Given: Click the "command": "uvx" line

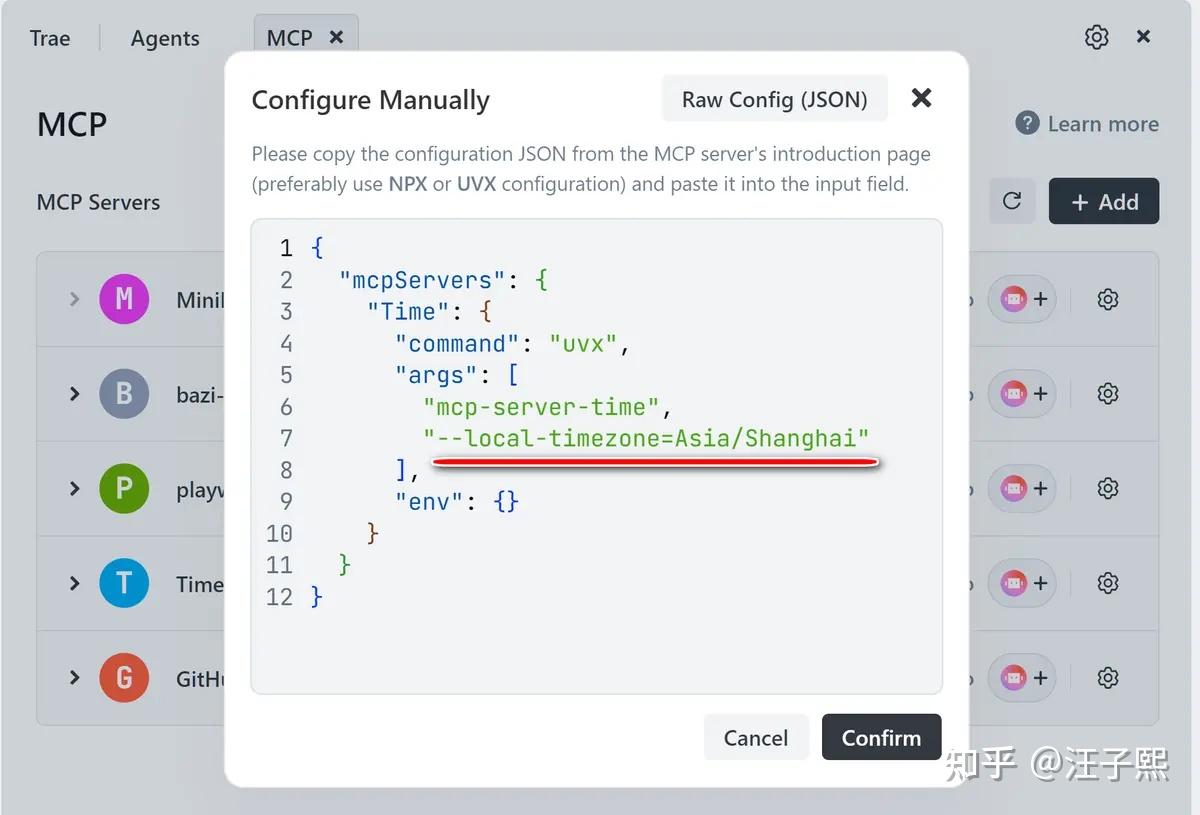Looking at the screenshot, I should pyautogui.click(x=513, y=344).
